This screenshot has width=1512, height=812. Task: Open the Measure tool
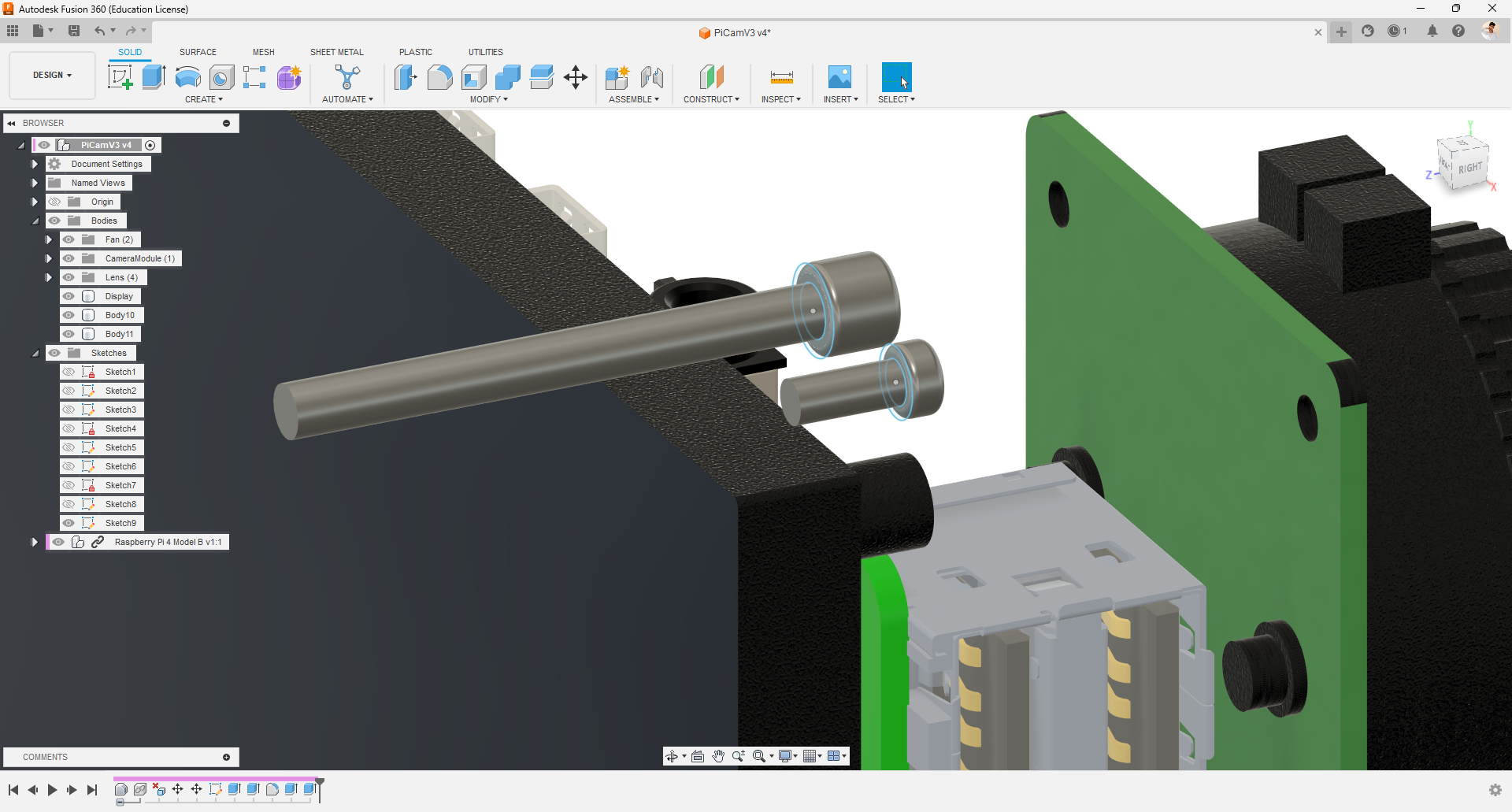781,77
